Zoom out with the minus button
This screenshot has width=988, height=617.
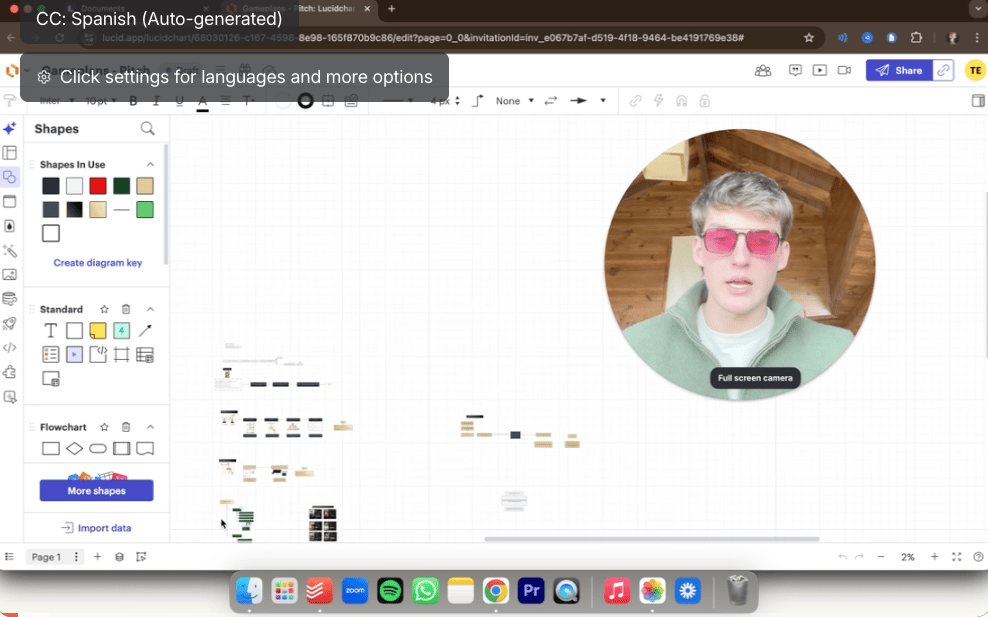tap(881, 557)
